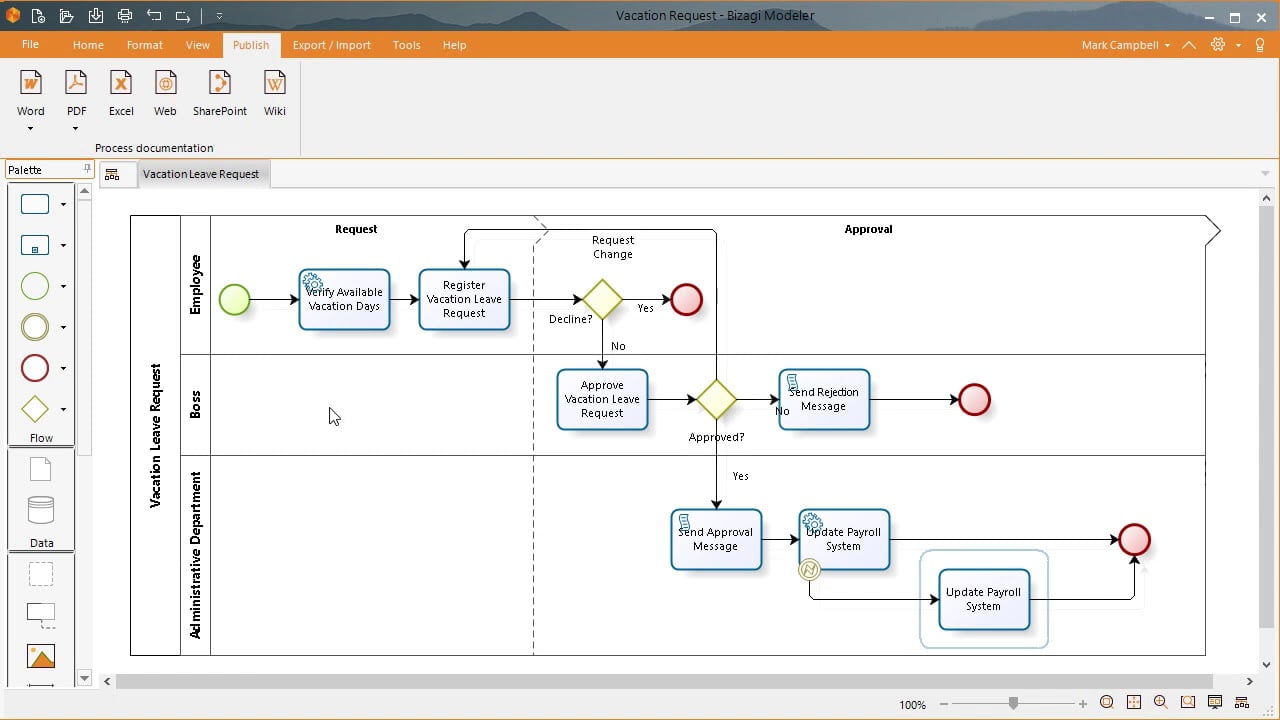The image size is (1280, 720).
Task: Open the File menu
Action: [x=30, y=45]
